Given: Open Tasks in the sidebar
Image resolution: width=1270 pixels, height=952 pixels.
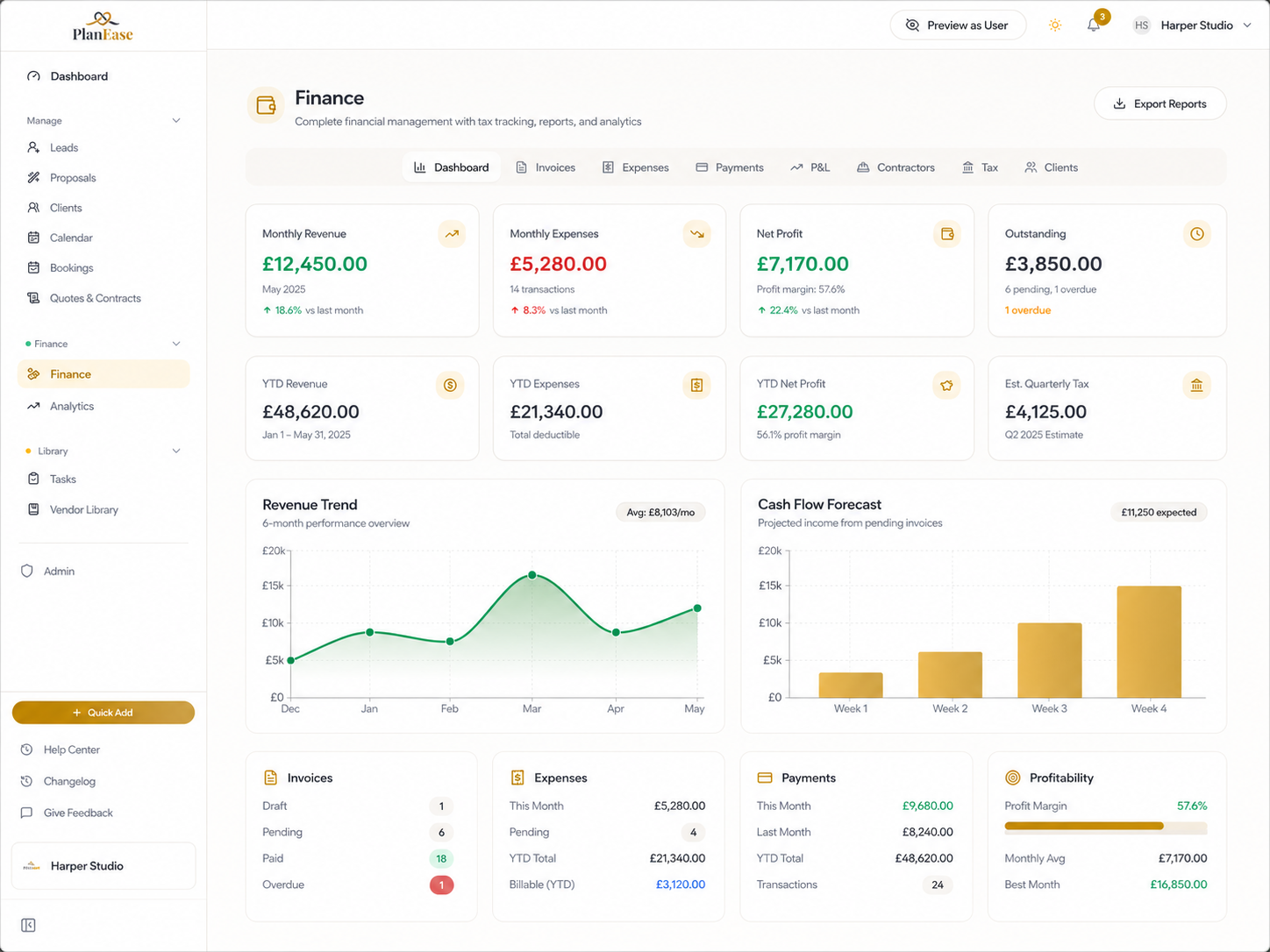Looking at the screenshot, I should click(x=103, y=479).
